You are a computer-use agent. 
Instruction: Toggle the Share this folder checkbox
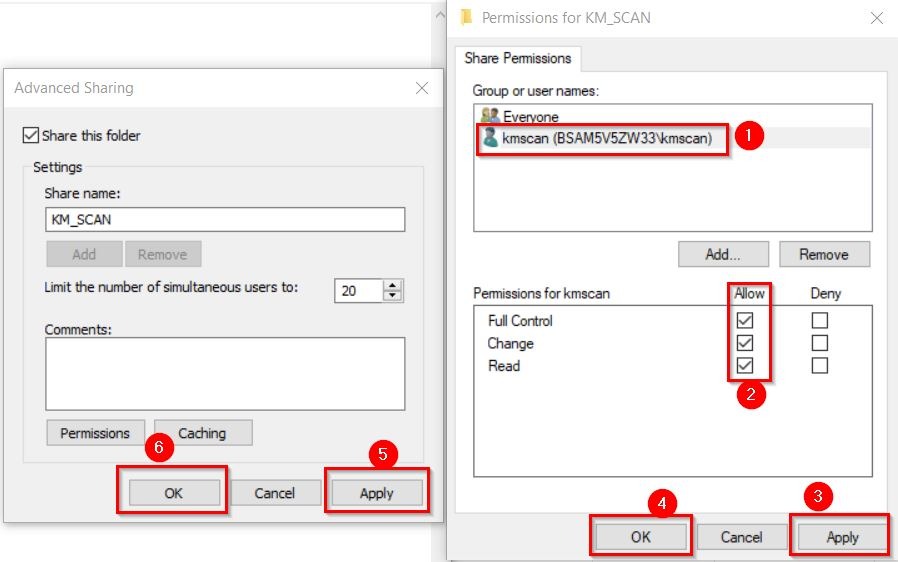point(30,136)
